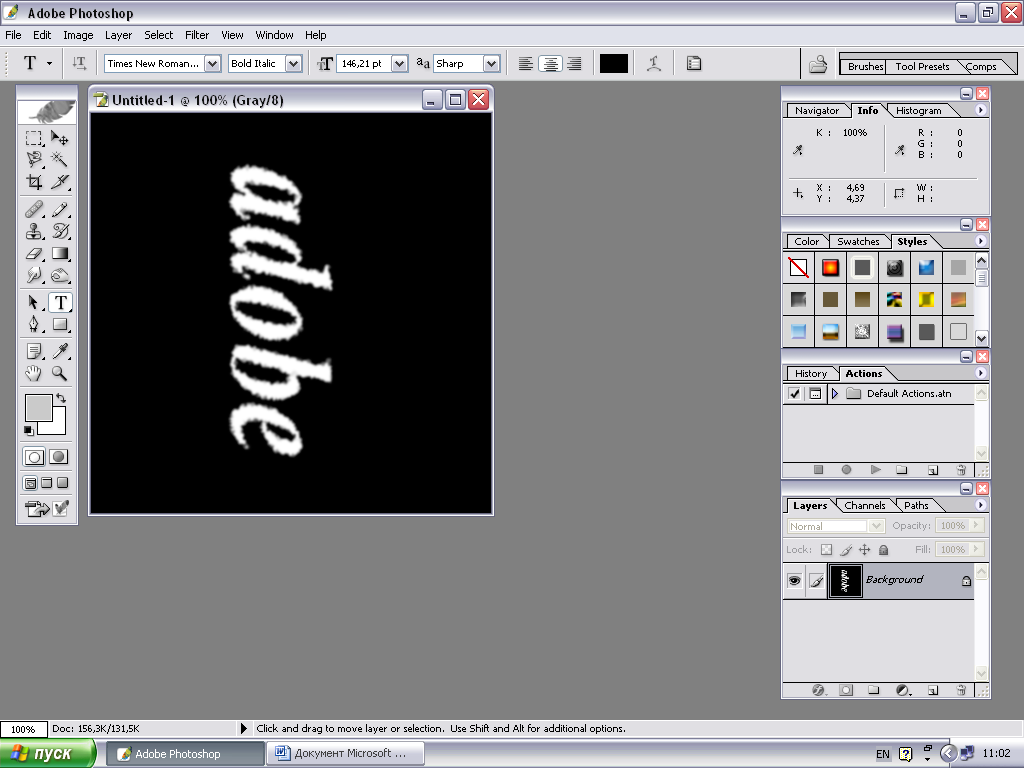
Task: Open Документ Microsoft taskbar button
Action: tap(346, 754)
